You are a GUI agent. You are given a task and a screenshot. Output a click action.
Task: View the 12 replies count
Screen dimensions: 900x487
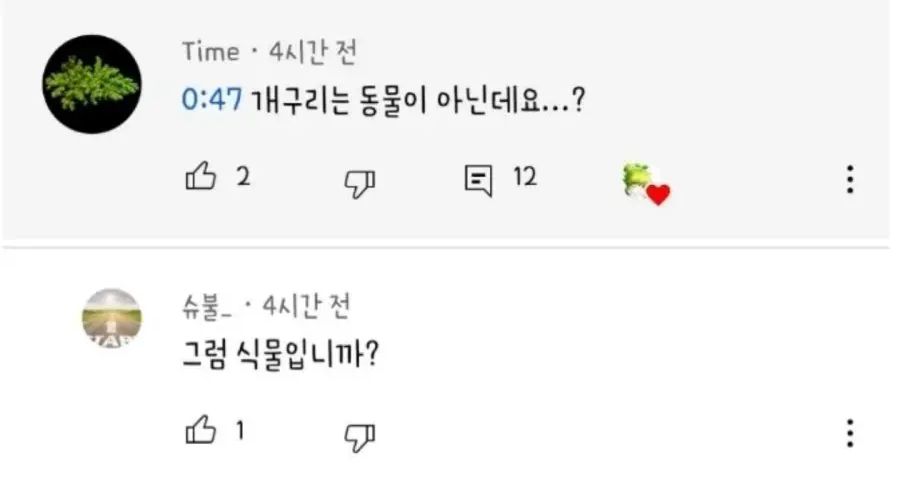pyautogui.click(x=525, y=177)
